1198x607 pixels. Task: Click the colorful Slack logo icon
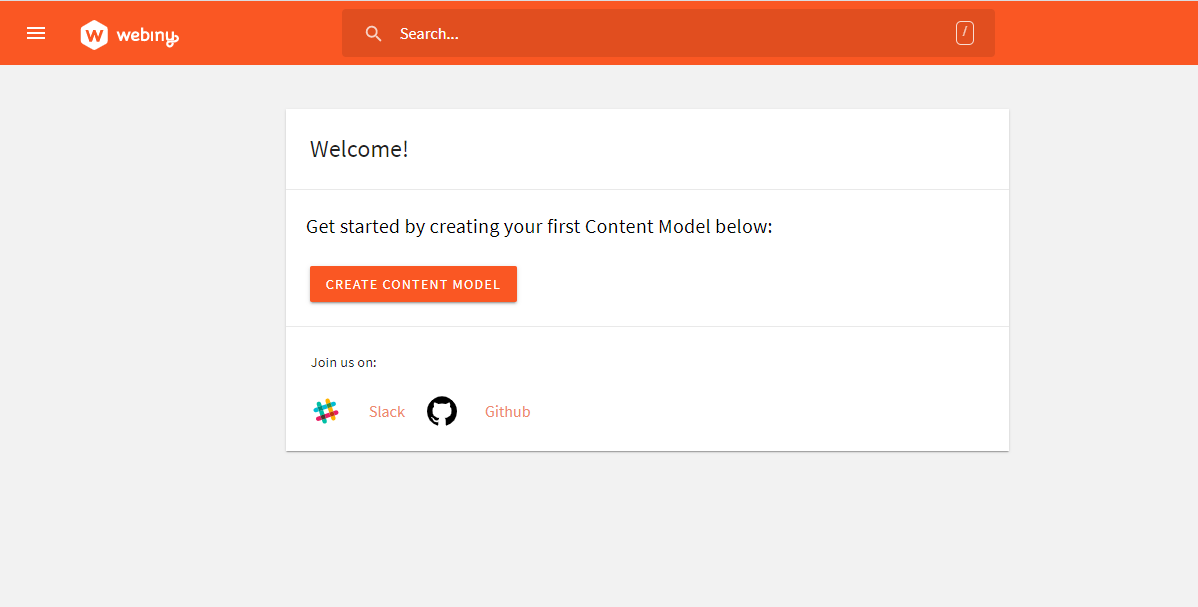(x=326, y=411)
